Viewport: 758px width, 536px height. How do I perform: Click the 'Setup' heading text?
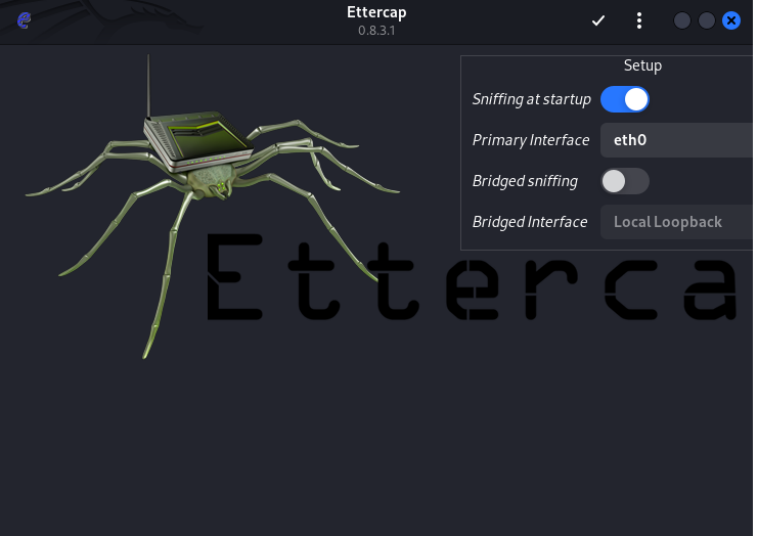(x=642, y=66)
